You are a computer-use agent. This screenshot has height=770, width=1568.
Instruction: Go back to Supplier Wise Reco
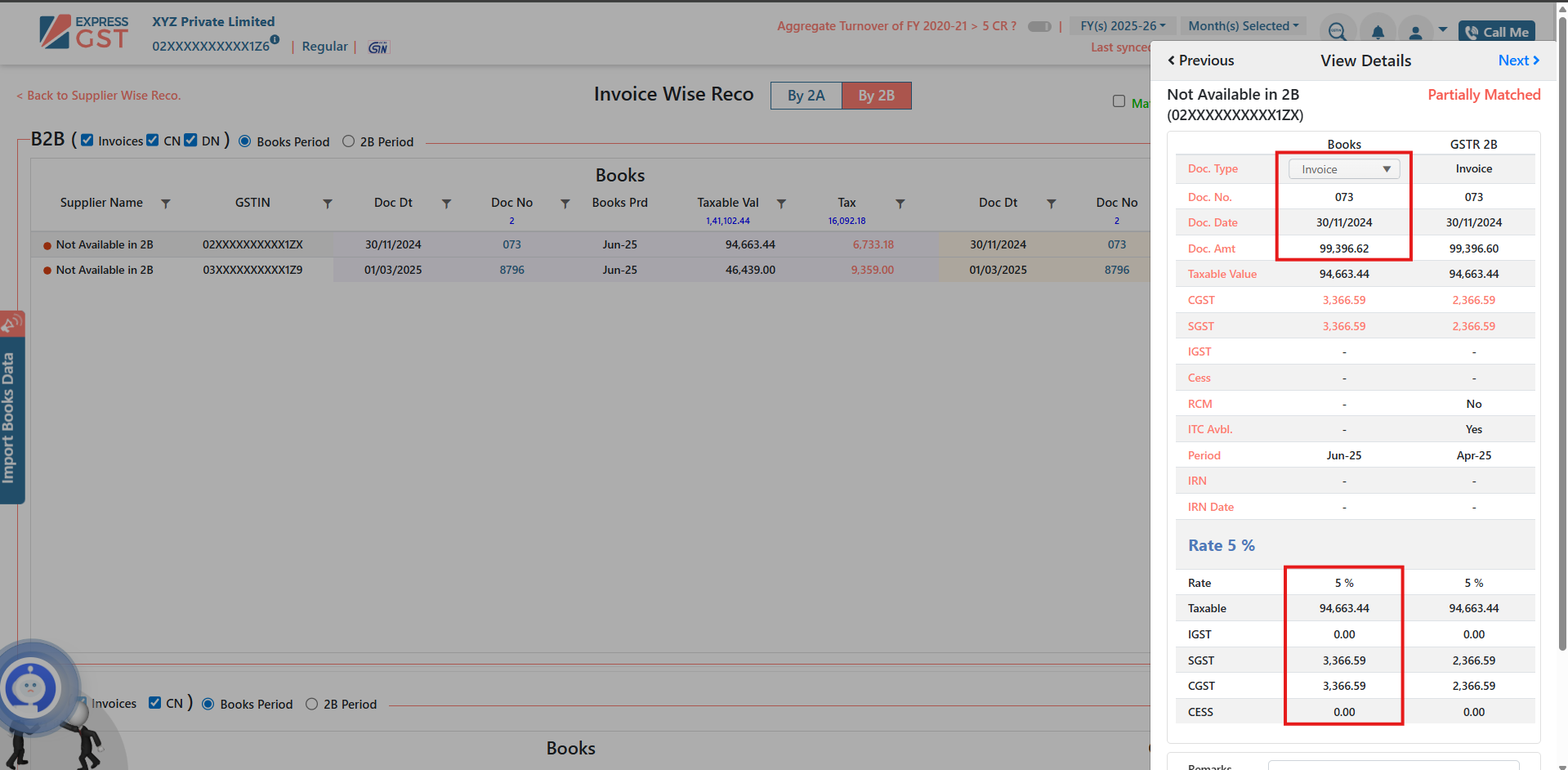coord(99,96)
